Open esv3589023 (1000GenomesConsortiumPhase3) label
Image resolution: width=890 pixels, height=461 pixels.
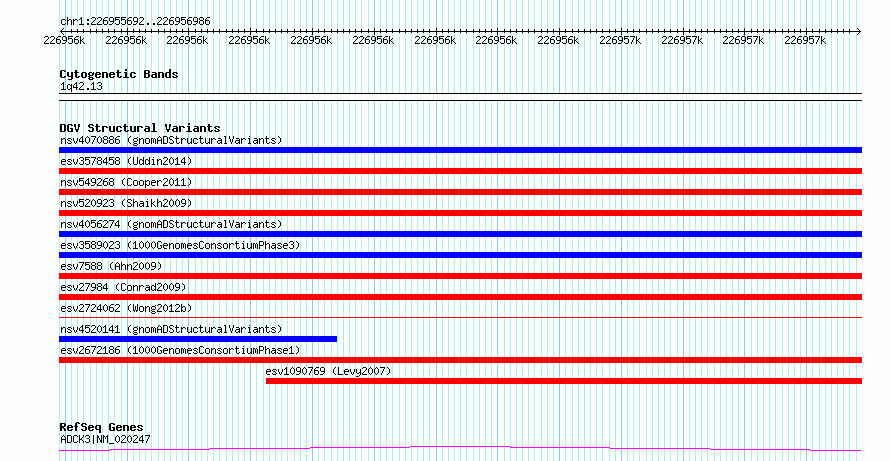point(180,245)
